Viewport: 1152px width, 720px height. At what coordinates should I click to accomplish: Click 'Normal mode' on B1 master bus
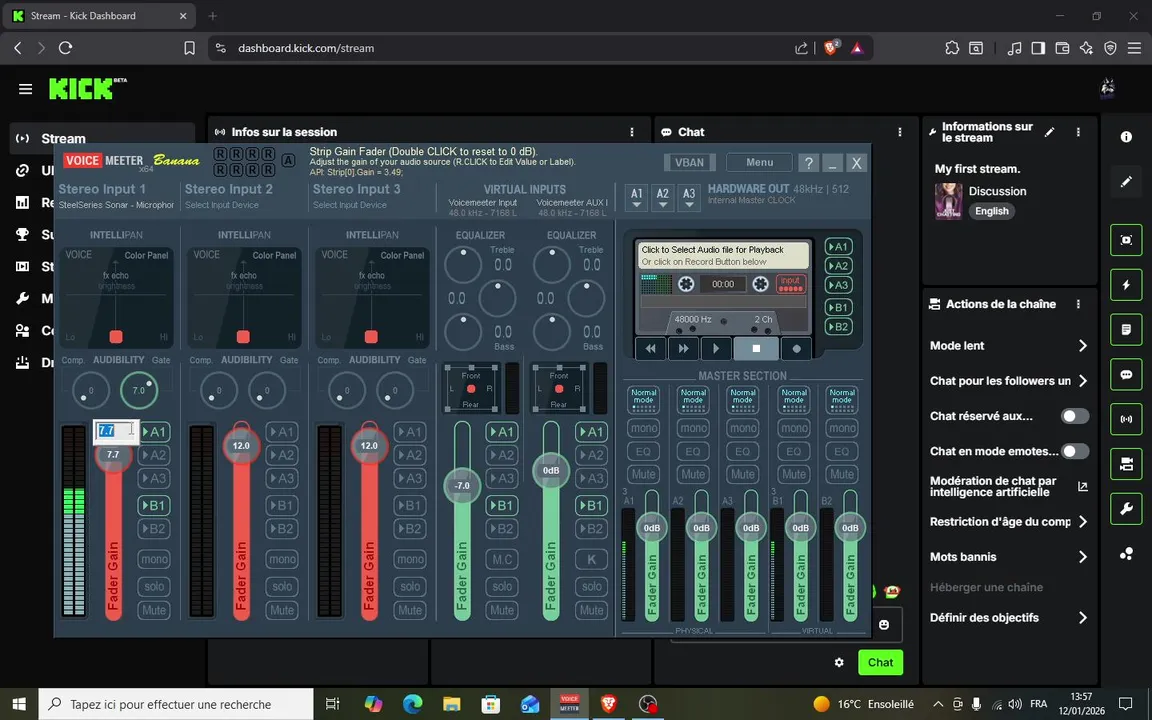(793, 400)
